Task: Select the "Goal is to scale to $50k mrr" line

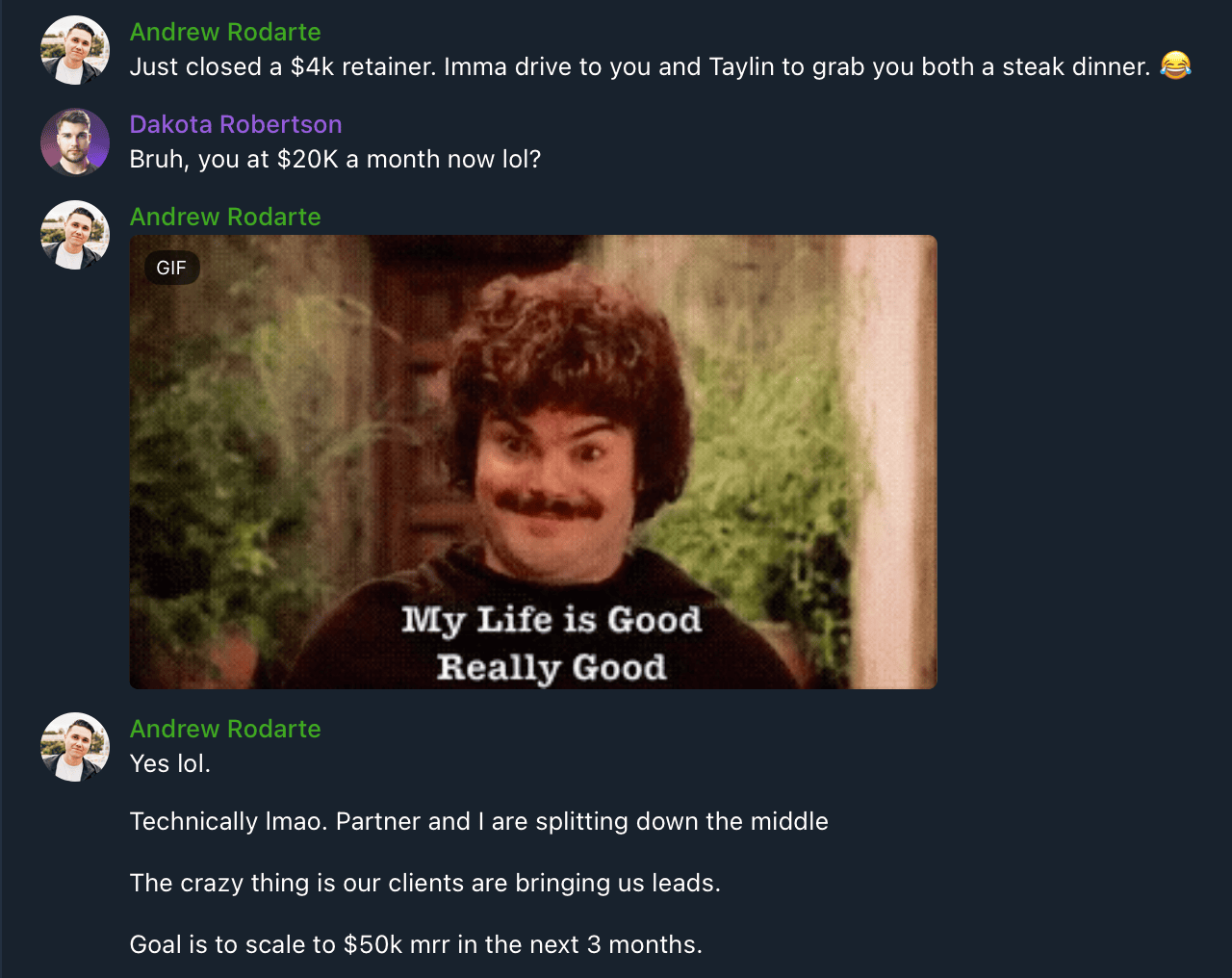Action: (416, 944)
